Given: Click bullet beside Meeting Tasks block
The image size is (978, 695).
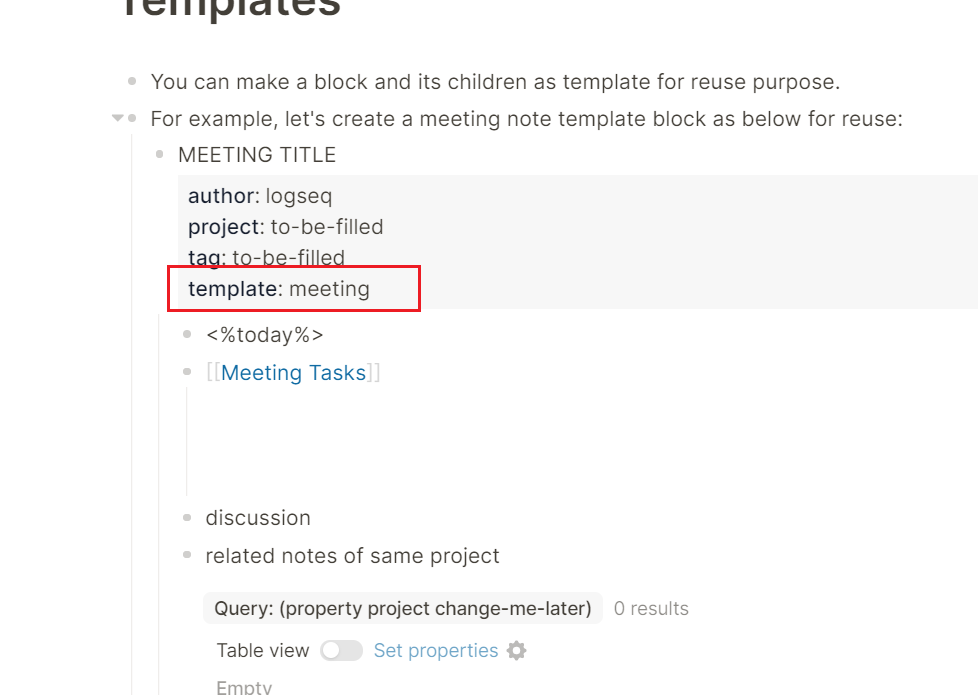Looking at the screenshot, I should coord(187,372).
